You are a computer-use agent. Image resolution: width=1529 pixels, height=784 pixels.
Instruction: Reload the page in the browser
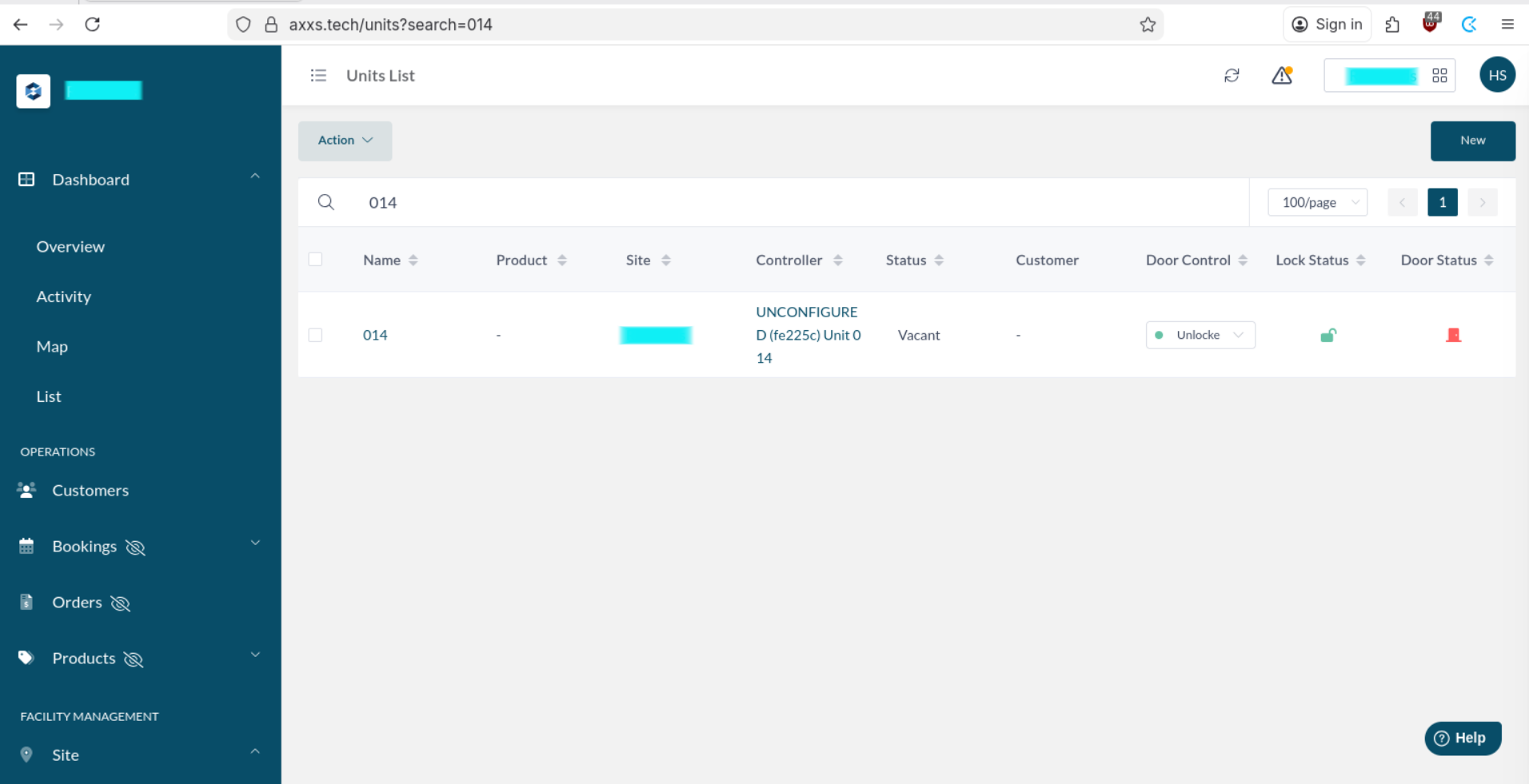(x=93, y=25)
